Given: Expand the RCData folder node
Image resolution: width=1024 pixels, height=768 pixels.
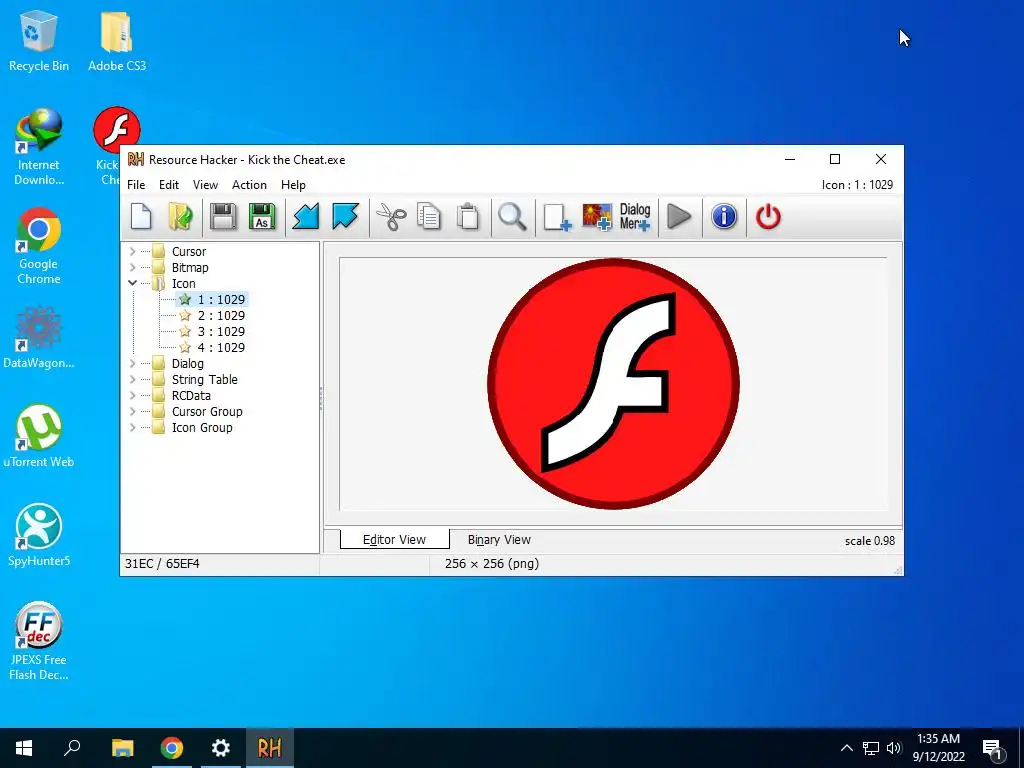Looking at the screenshot, I should [x=133, y=395].
